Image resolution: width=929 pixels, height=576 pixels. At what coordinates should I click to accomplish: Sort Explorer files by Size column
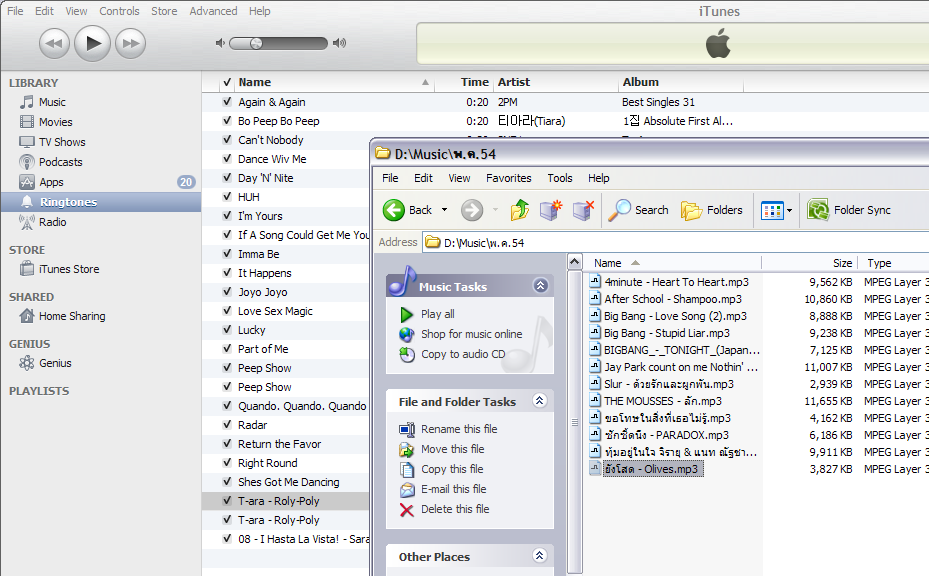(809, 263)
